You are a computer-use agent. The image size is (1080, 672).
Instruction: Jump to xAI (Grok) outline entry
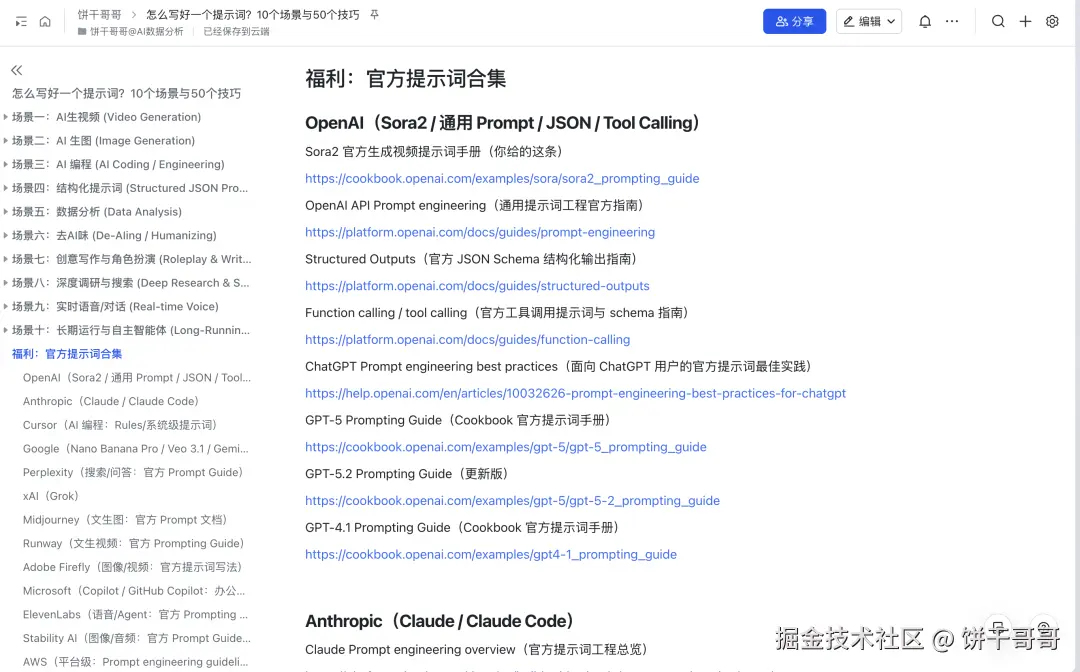pos(51,496)
